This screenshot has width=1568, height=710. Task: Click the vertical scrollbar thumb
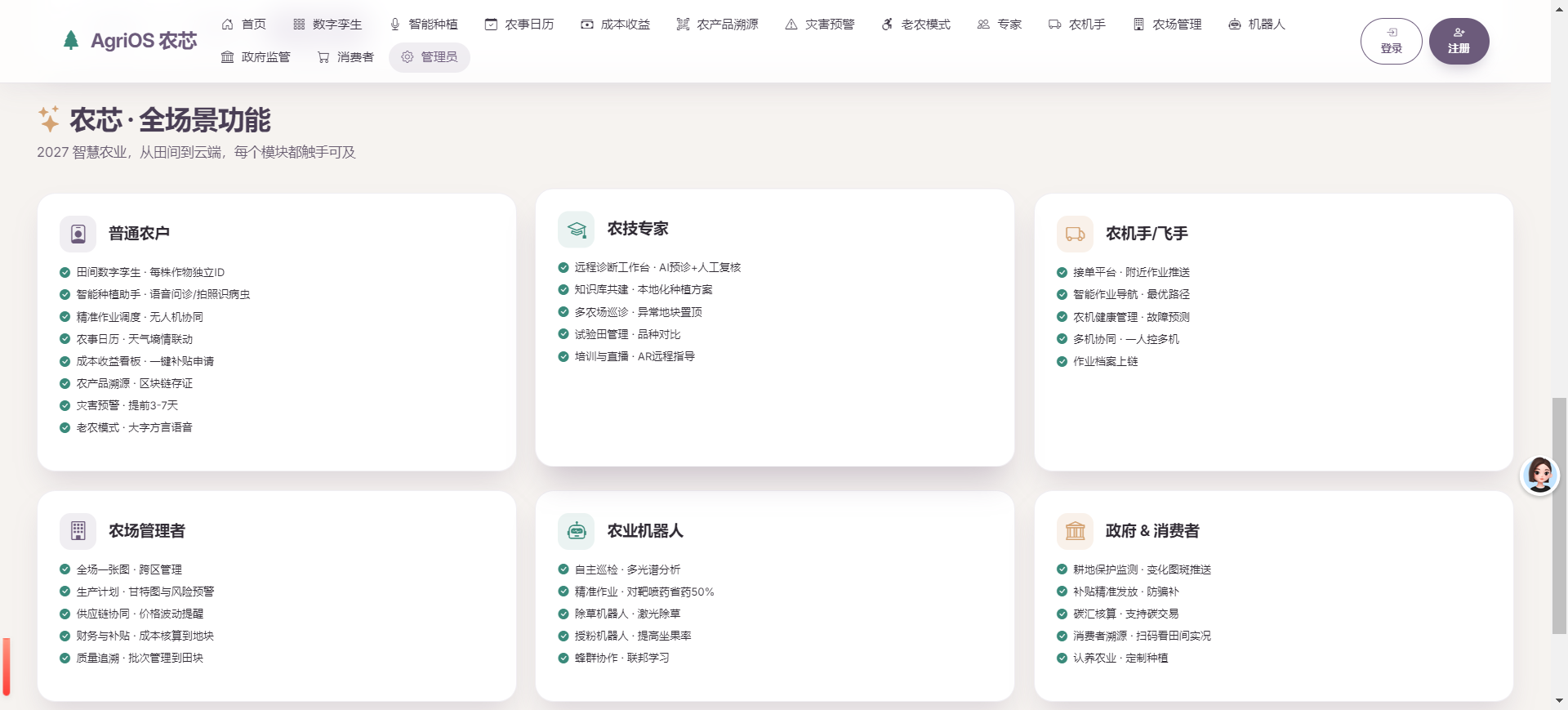tap(1559, 516)
